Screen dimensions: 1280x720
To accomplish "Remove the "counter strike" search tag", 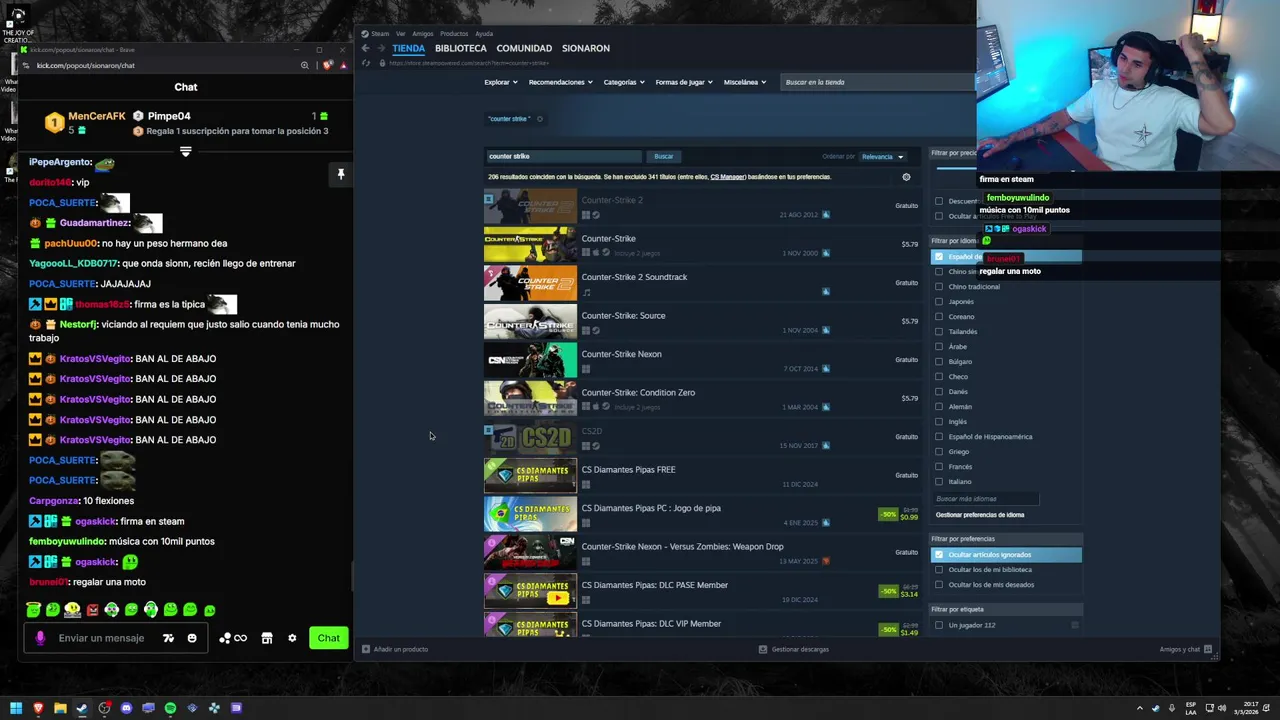I will point(539,119).
